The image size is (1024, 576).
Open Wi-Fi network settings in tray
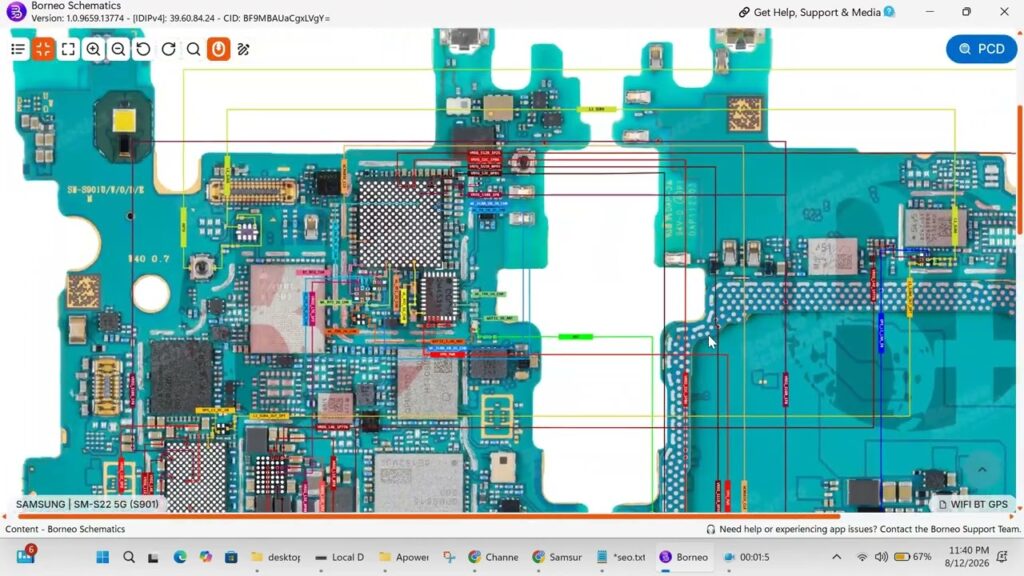[862, 557]
